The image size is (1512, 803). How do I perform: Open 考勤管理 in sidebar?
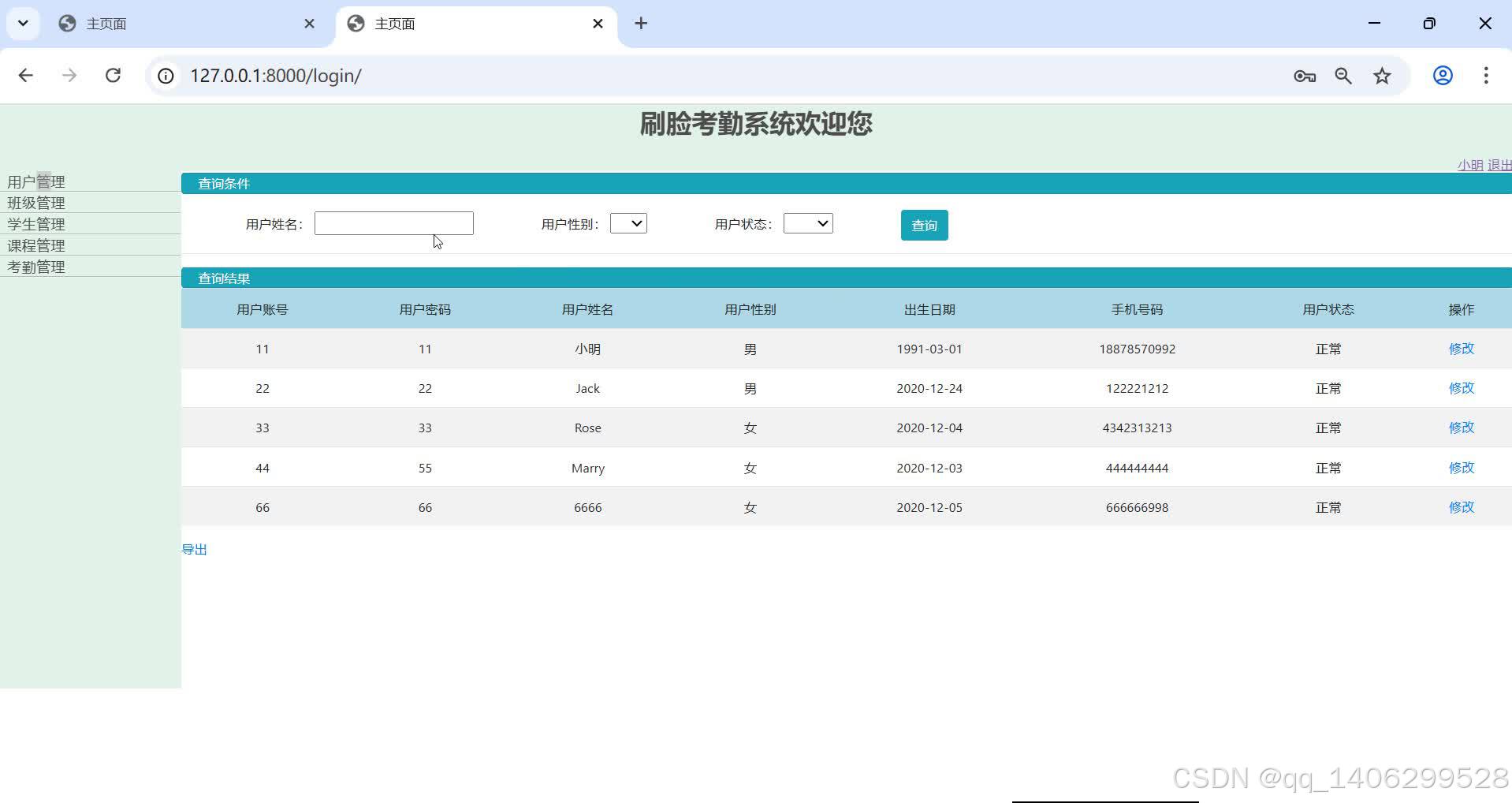(x=36, y=267)
